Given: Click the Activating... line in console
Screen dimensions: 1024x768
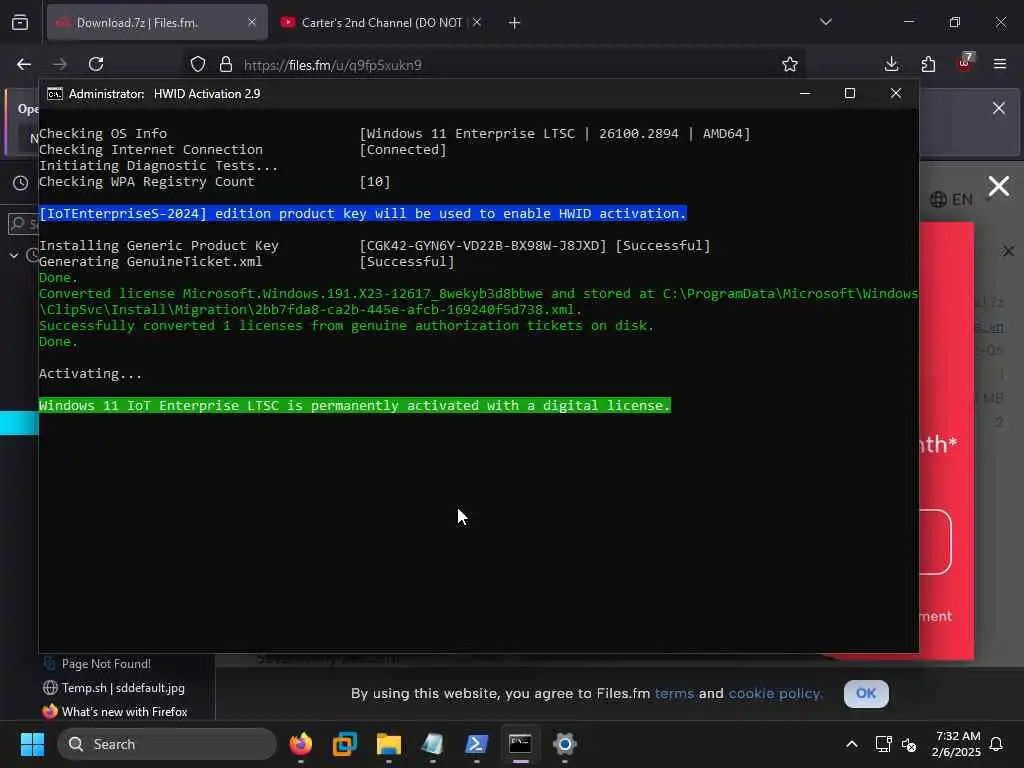Looking at the screenshot, I should click(x=91, y=374).
